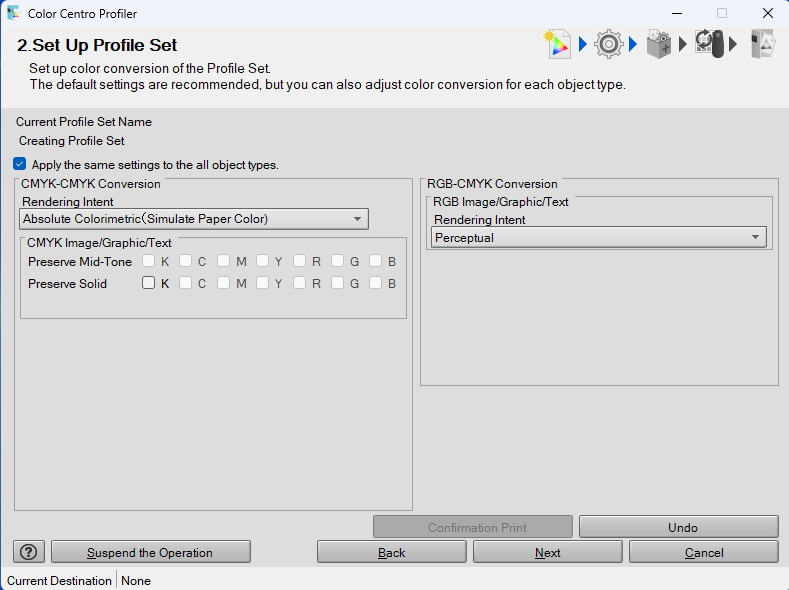Uncheck Apply the same settings to all object types
The height and width of the screenshot is (590, 789).
click(20, 164)
